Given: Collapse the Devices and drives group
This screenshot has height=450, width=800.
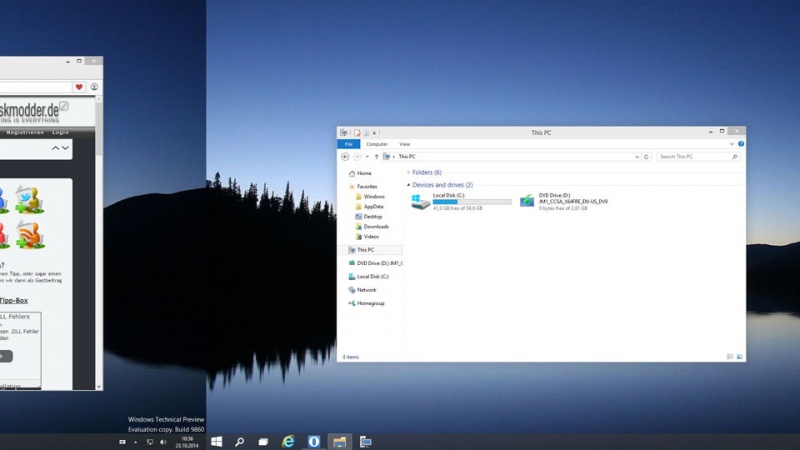Looking at the screenshot, I should tap(408, 185).
